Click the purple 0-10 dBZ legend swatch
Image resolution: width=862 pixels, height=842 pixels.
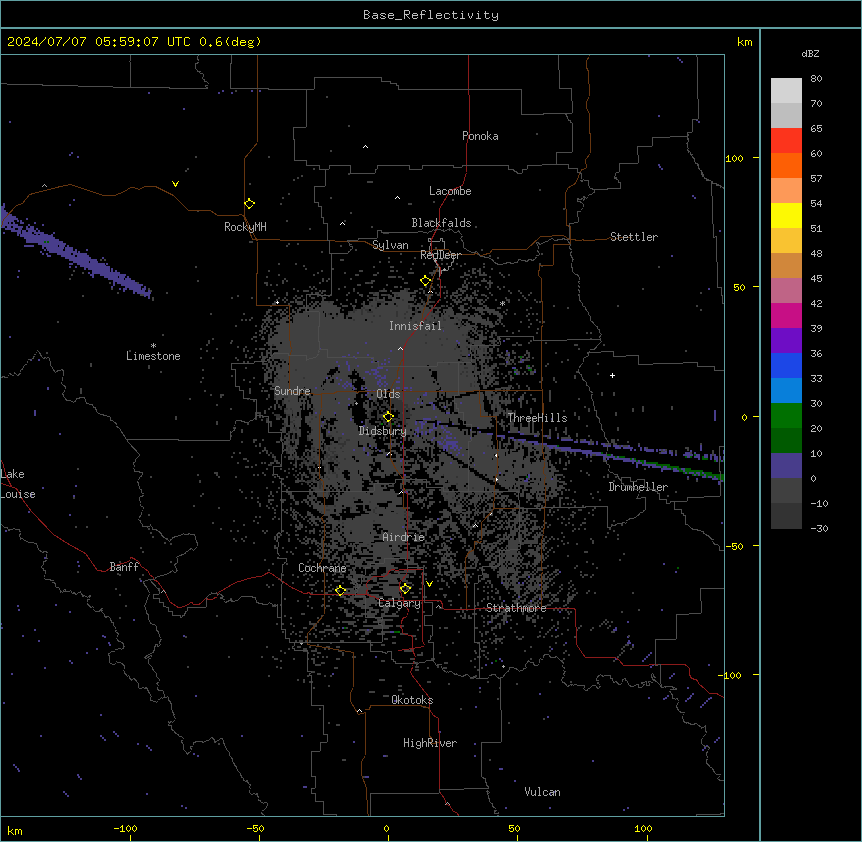tap(786, 466)
